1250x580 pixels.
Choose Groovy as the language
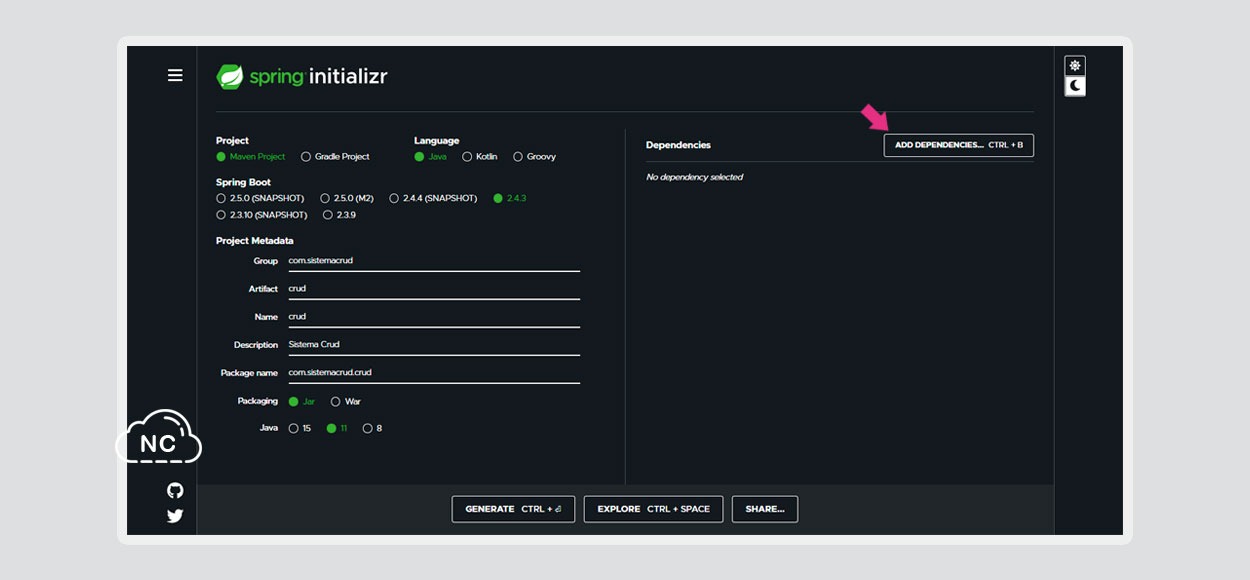click(534, 157)
